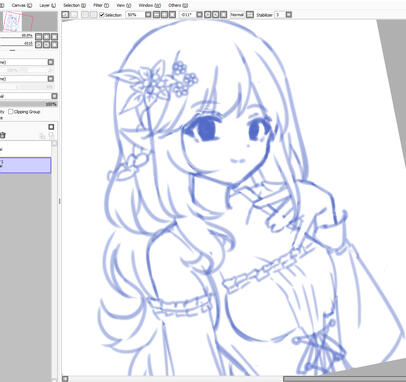406x382 pixels.
Task: Open the Canvas menu
Action: (x=22, y=5)
